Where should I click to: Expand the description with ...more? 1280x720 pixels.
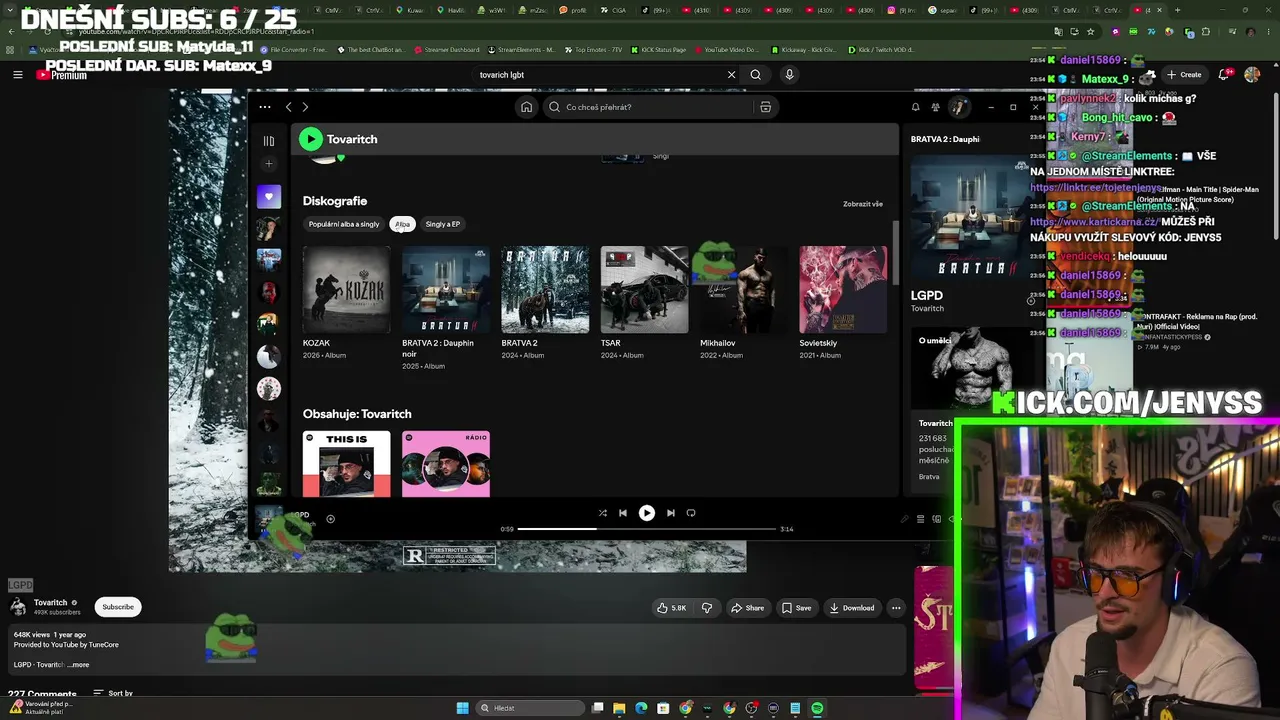pos(78,665)
